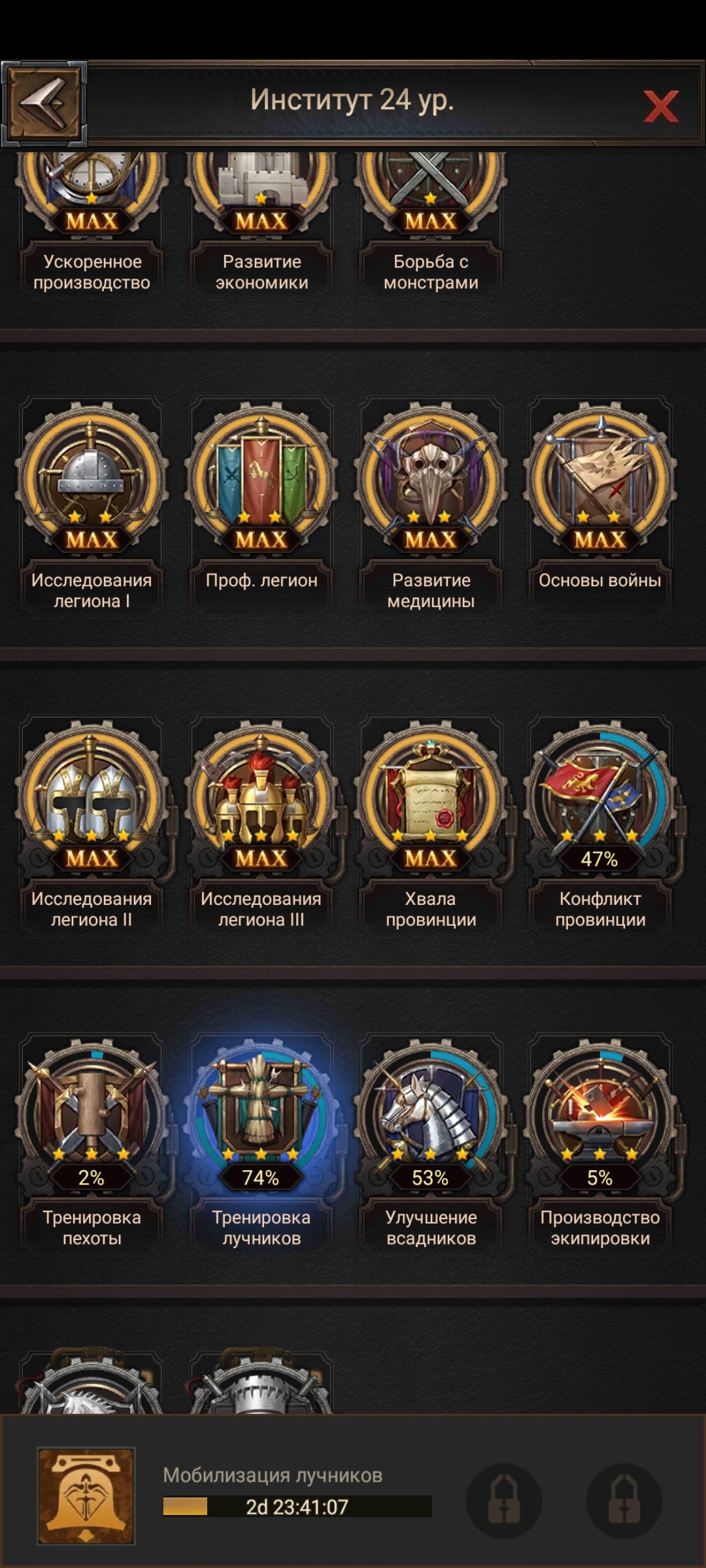Select Улучшение всадников horse icon
The height and width of the screenshot is (1568, 706).
pos(431,1120)
